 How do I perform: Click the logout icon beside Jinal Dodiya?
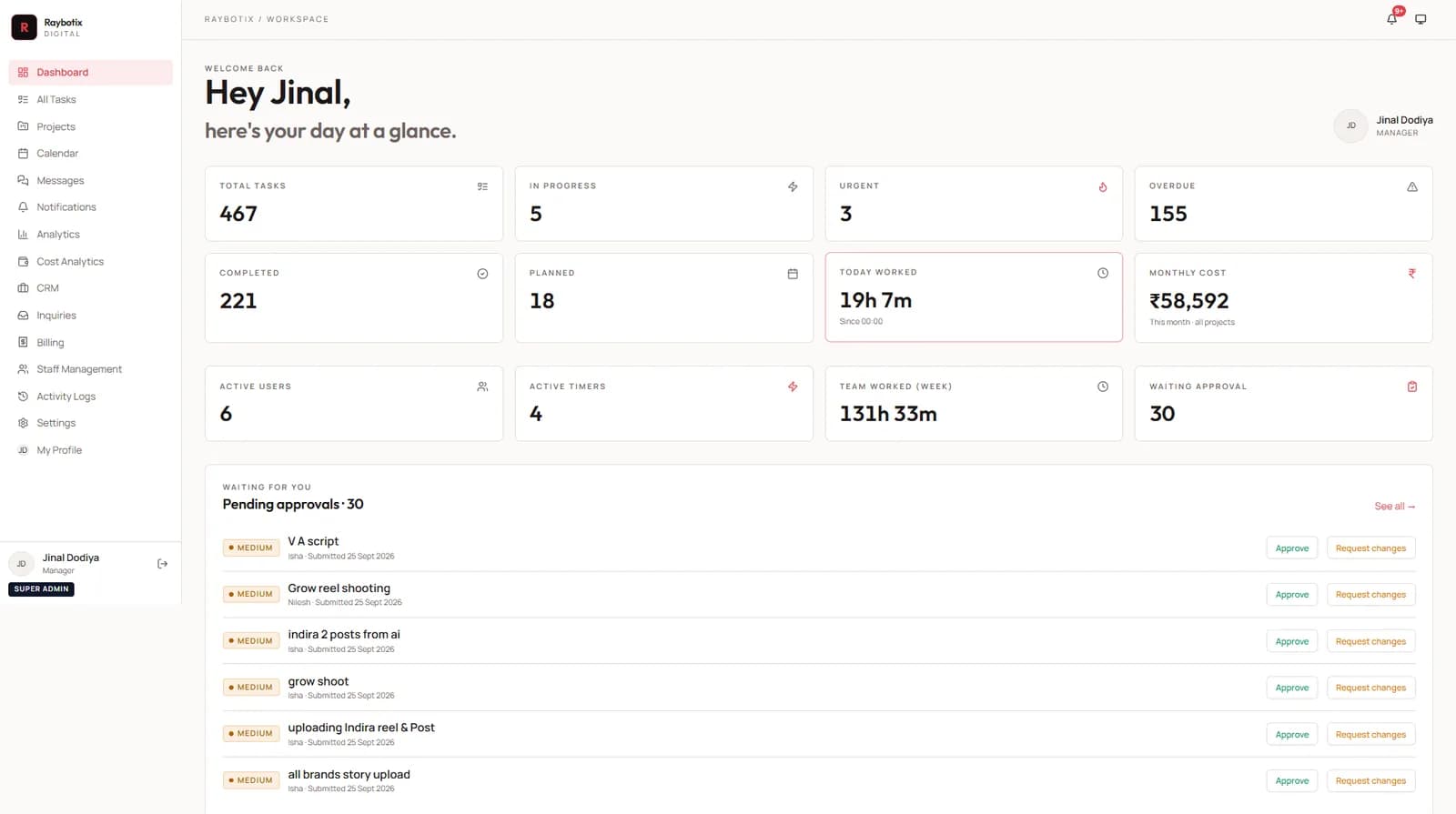coord(162,564)
